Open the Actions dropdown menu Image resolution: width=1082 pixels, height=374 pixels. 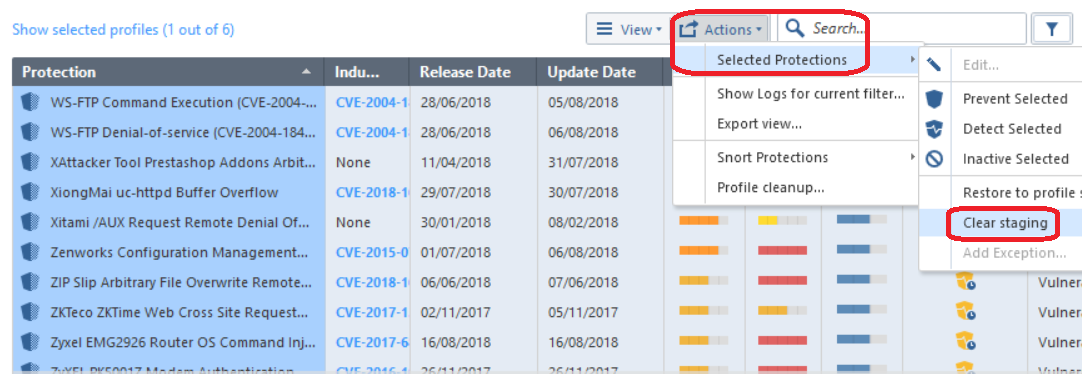click(721, 29)
